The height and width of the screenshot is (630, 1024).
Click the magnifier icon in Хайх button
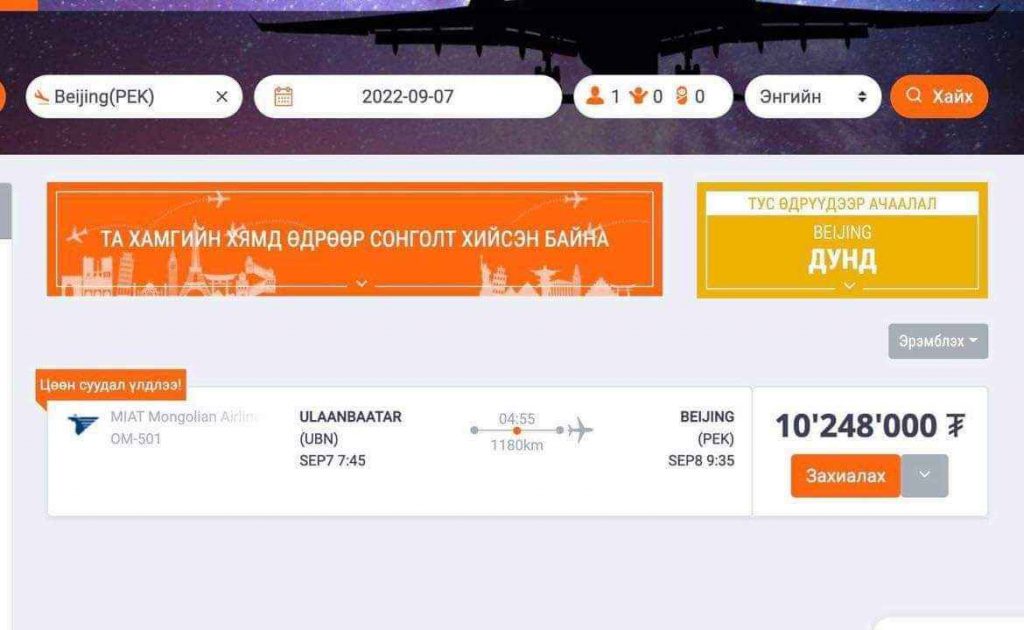[x=914, y=95]
